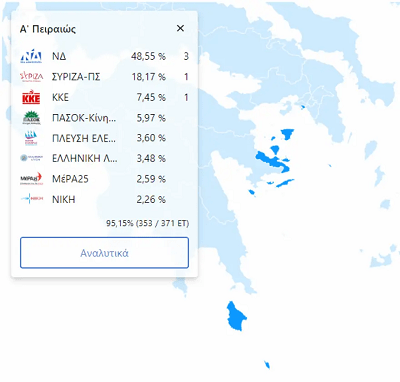The width and height of the screenshot is (400, 382).
Task: Click the ΣΥΡΙΖΑ party logo
Action: click(31, 77)
